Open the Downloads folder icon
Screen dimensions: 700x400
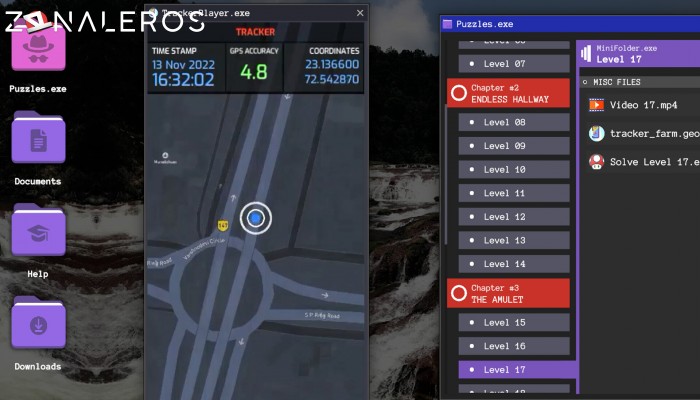(x=38, y=323)
